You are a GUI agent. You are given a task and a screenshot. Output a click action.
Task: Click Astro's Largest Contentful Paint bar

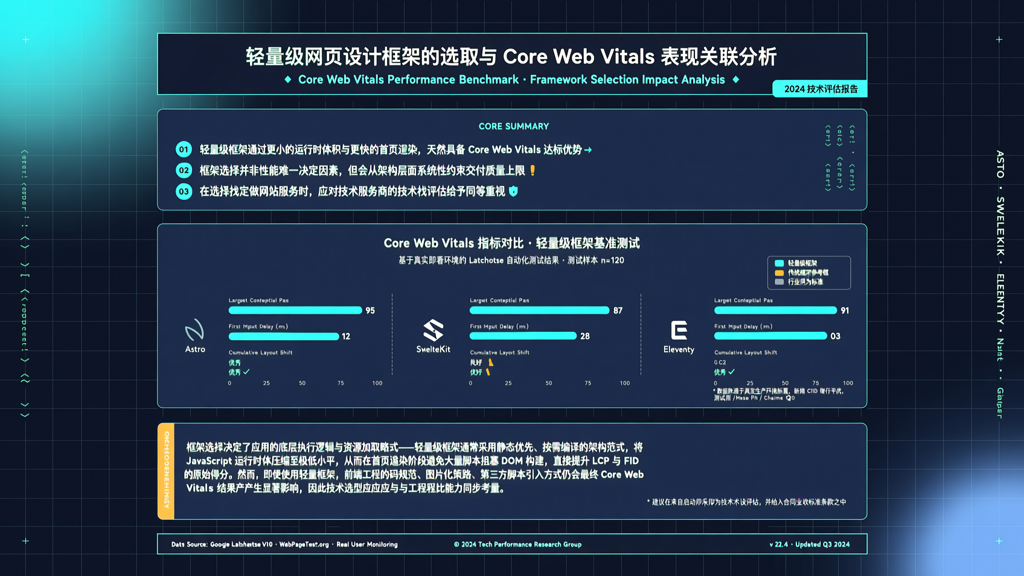(x=295, y=310)
